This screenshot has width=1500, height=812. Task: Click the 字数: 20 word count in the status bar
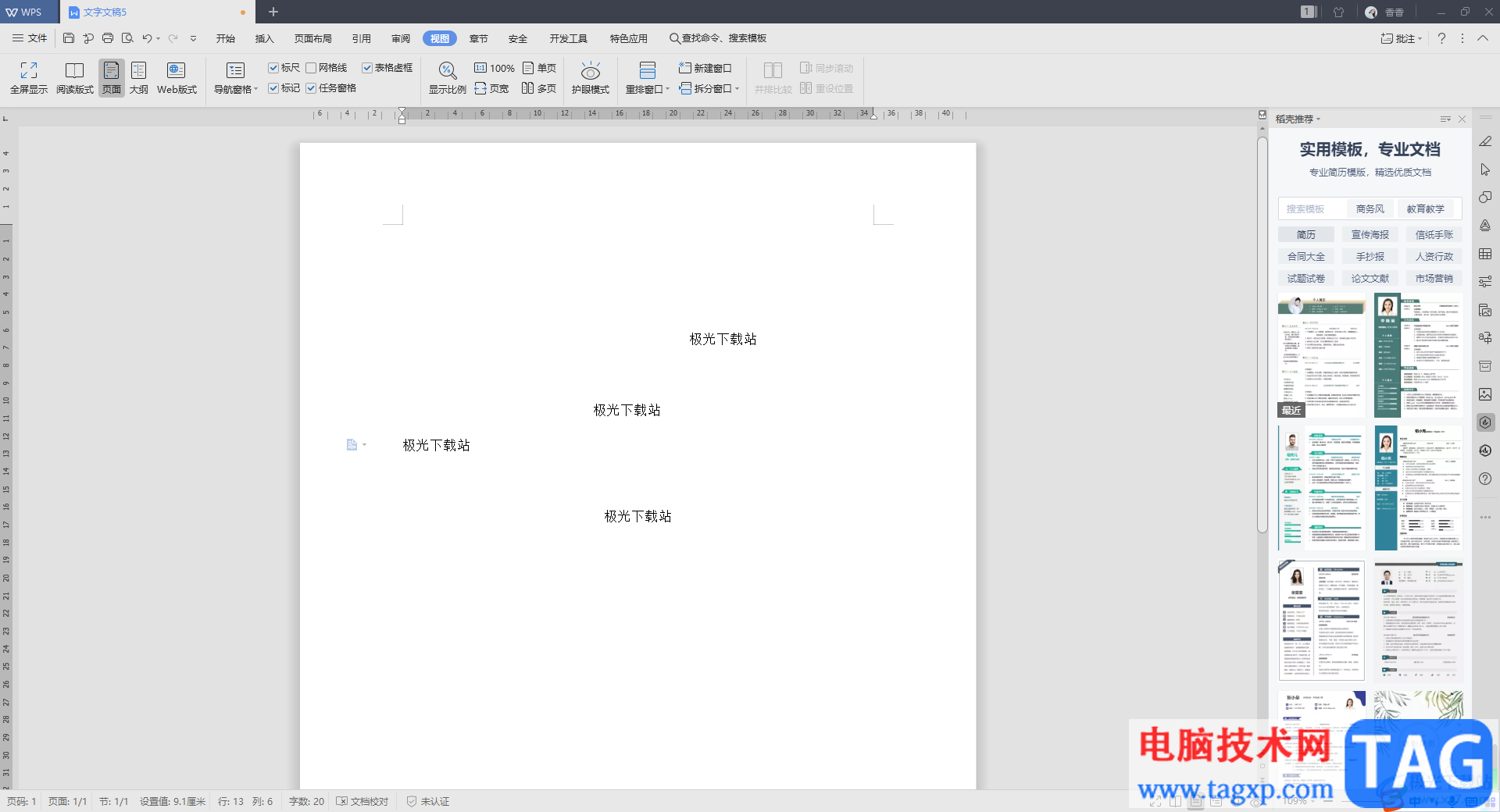pyautogui.click(x=306, y=801)
